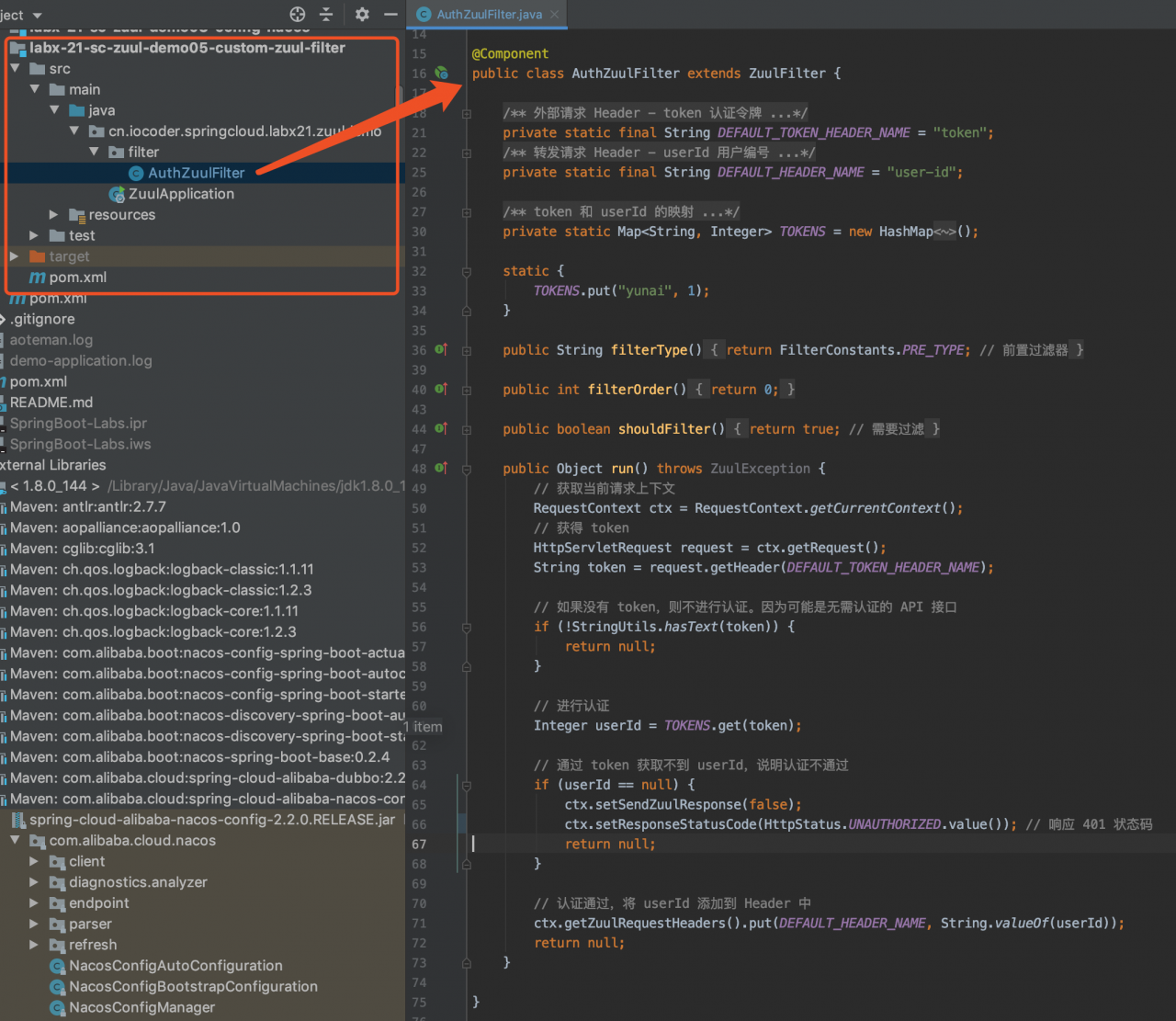This screenshot has height=1021, width=1176.
Task: Open the Project panel settings gear
Action: coord(361,14)
